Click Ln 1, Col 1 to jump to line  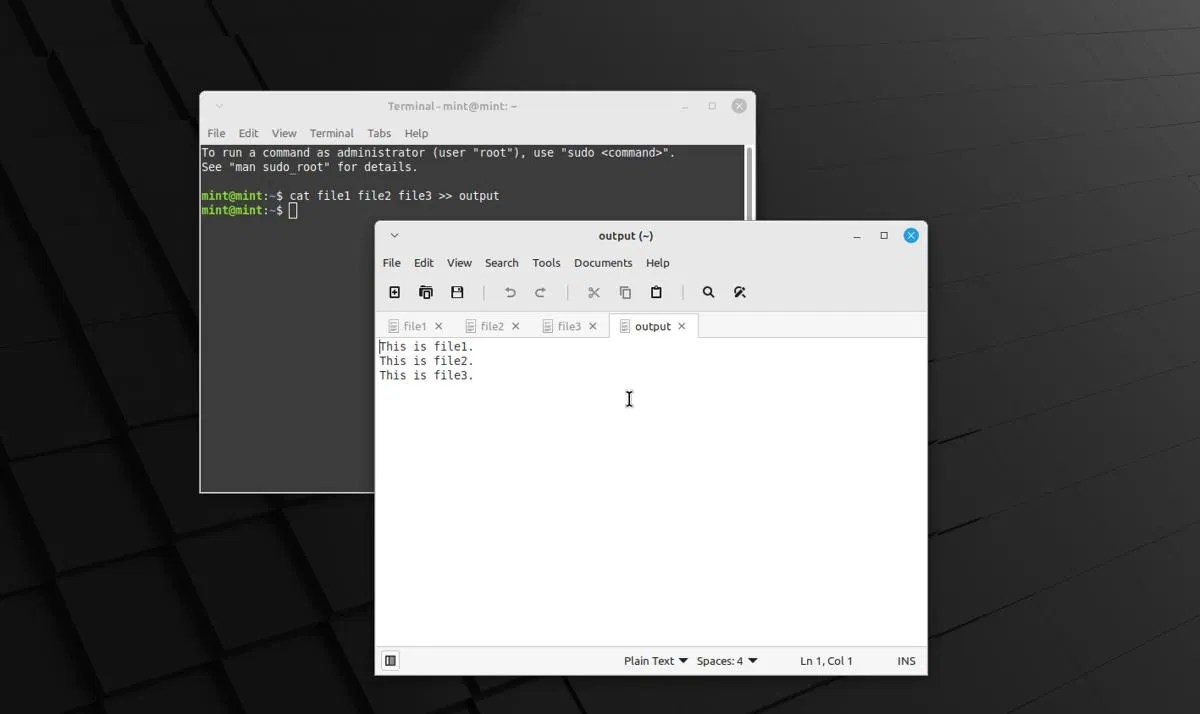(826, 660)
